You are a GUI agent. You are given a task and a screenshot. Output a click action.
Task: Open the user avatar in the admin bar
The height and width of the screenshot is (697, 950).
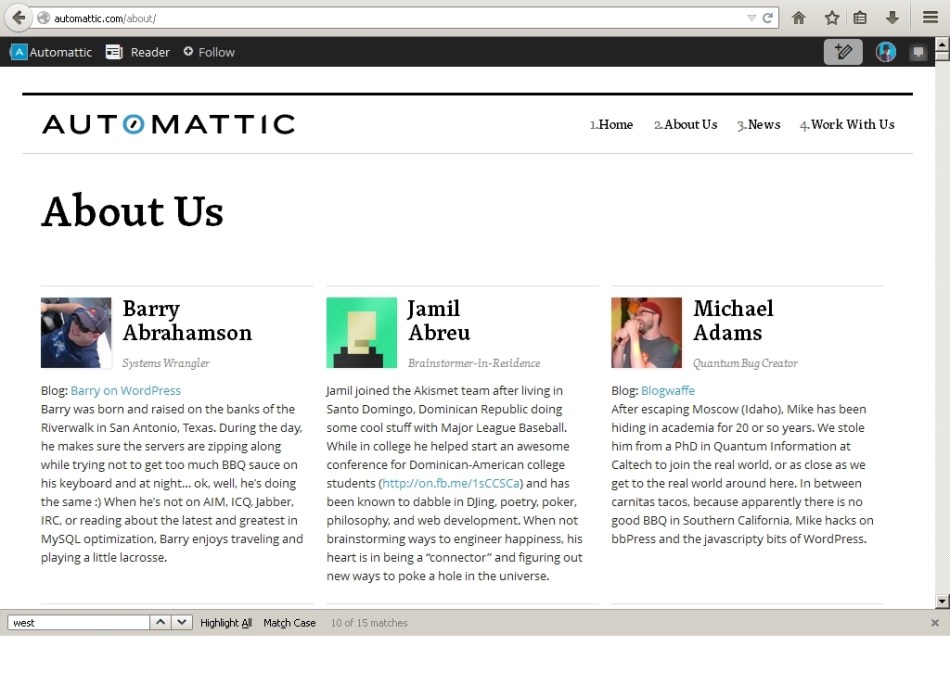pos(885,52)
